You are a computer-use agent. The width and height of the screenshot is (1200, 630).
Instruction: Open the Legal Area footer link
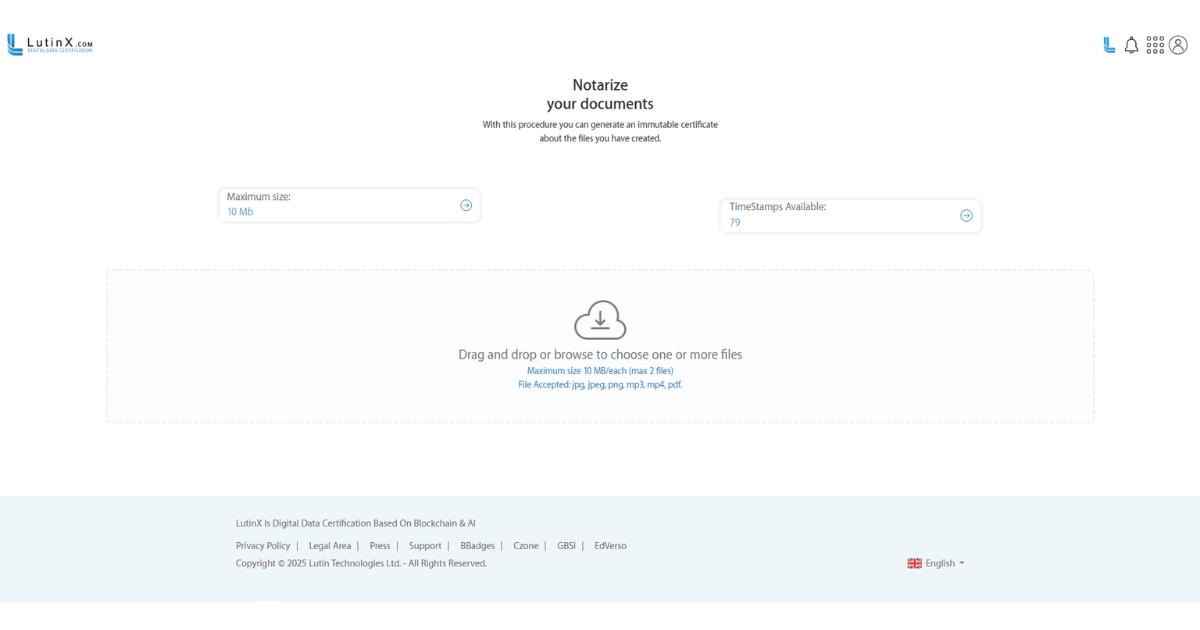point(330,546)
